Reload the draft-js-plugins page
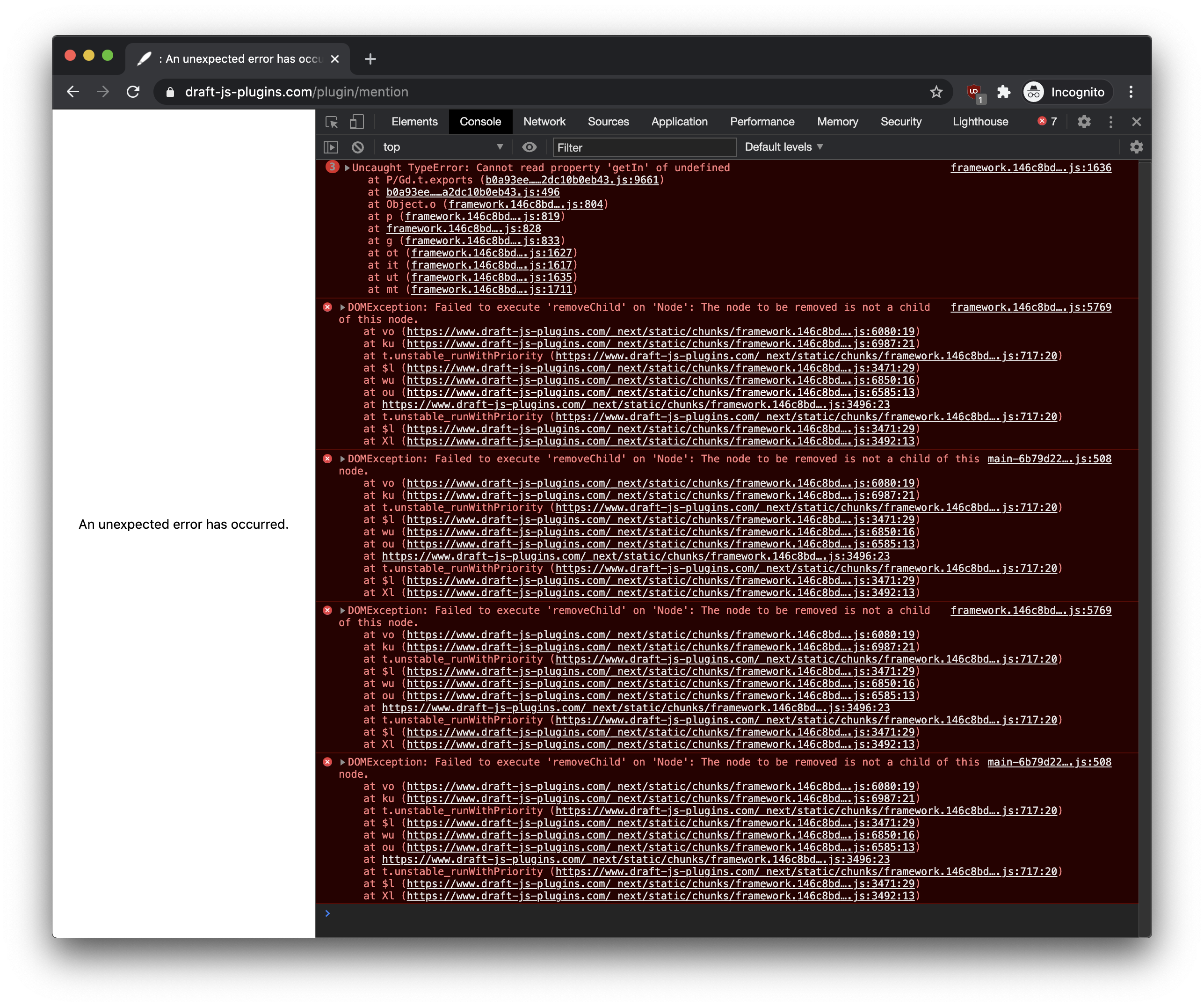 [134, 92]
